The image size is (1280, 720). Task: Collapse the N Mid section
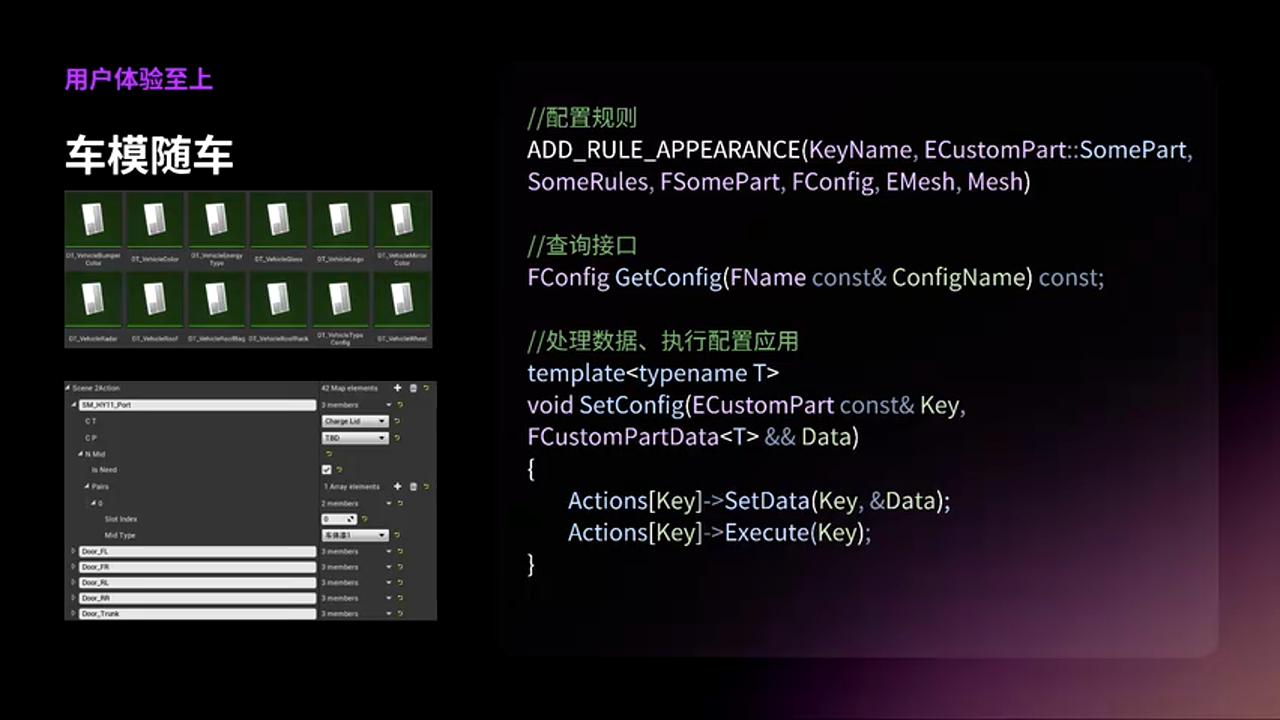pos(80,454)
